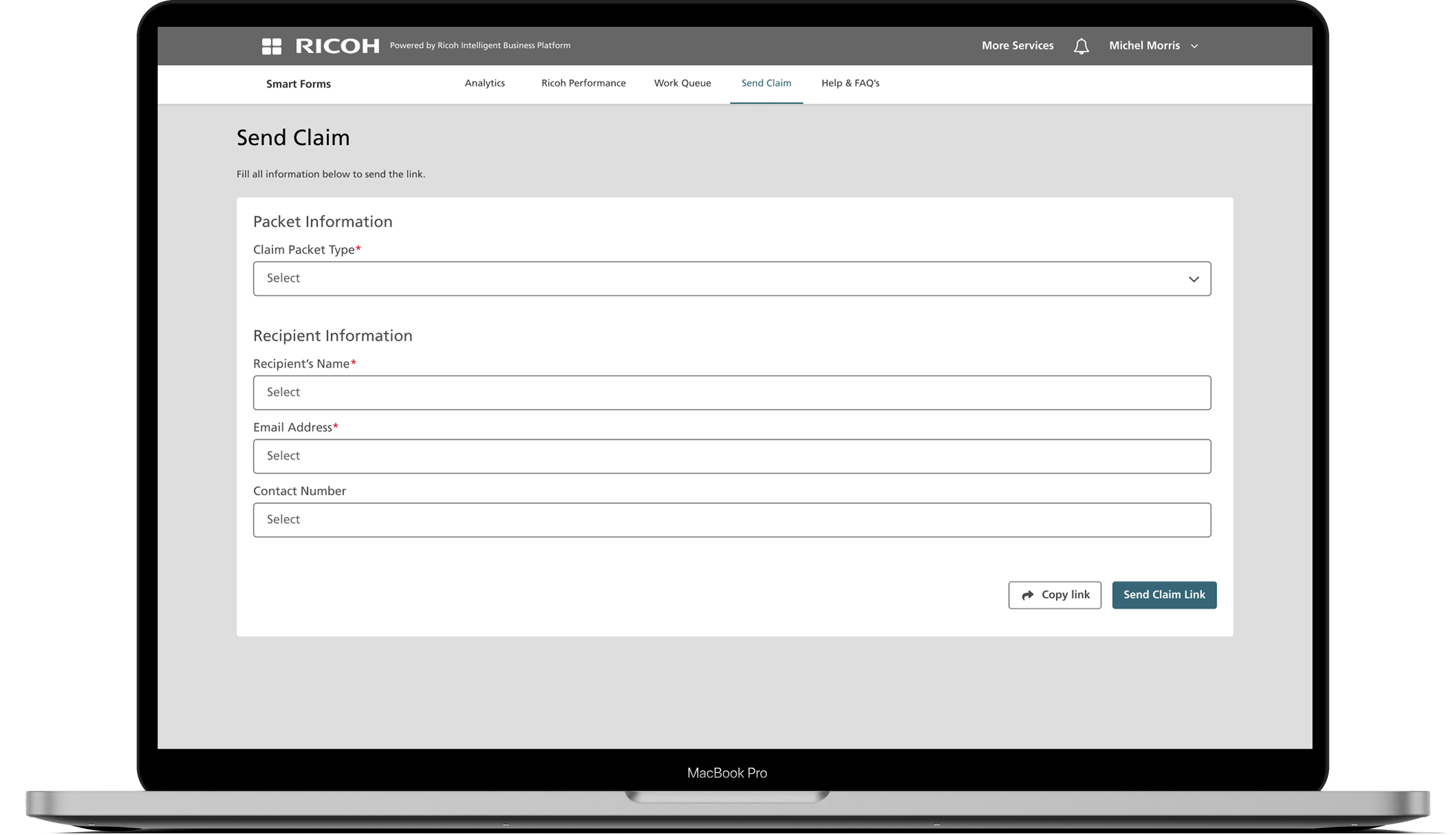Expand the Michel Morris user menu chevron
The image size is (1456, 835).
click(x=1195, y=46)
